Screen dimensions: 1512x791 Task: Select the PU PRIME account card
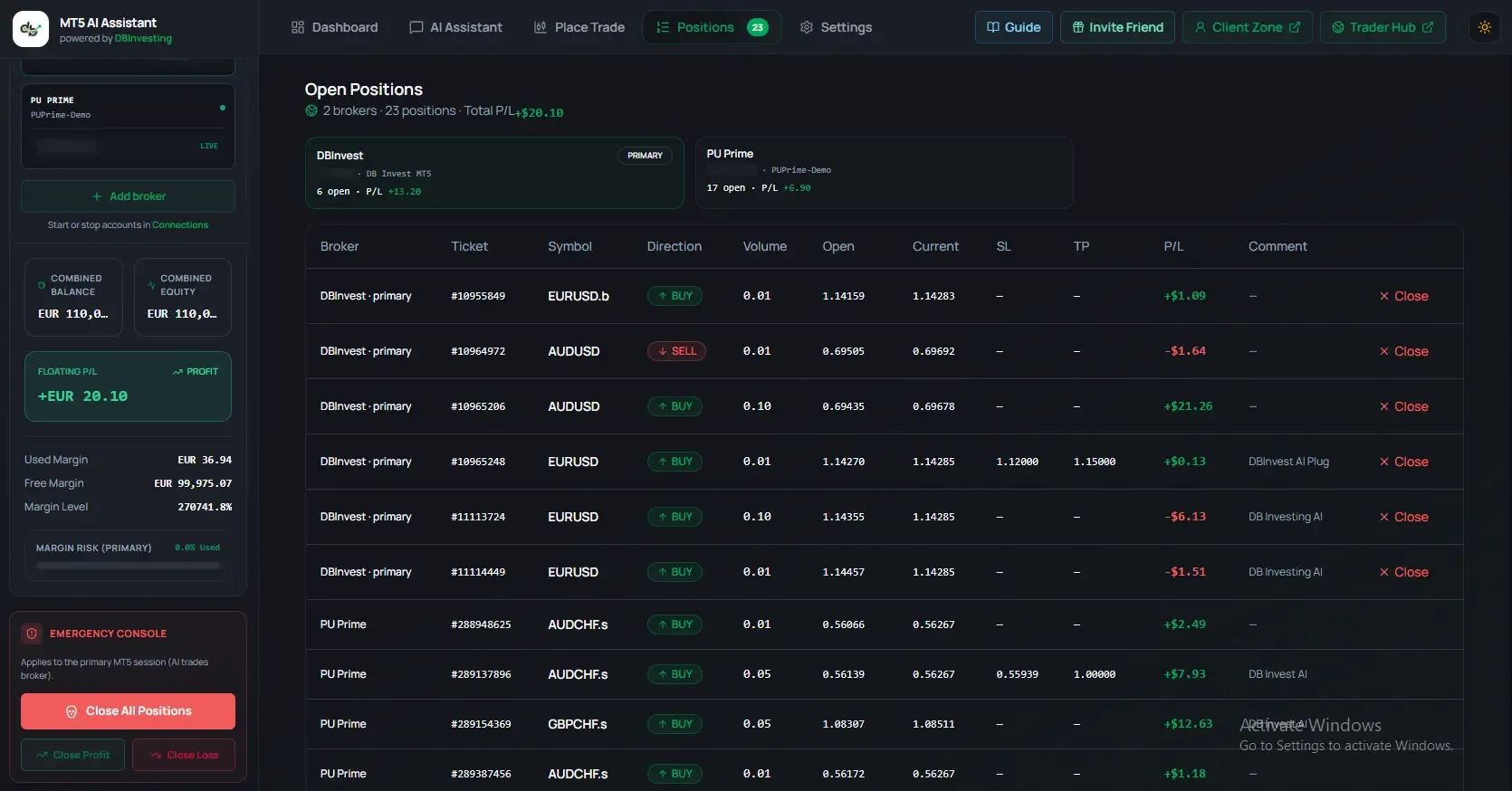pos(128,127)
